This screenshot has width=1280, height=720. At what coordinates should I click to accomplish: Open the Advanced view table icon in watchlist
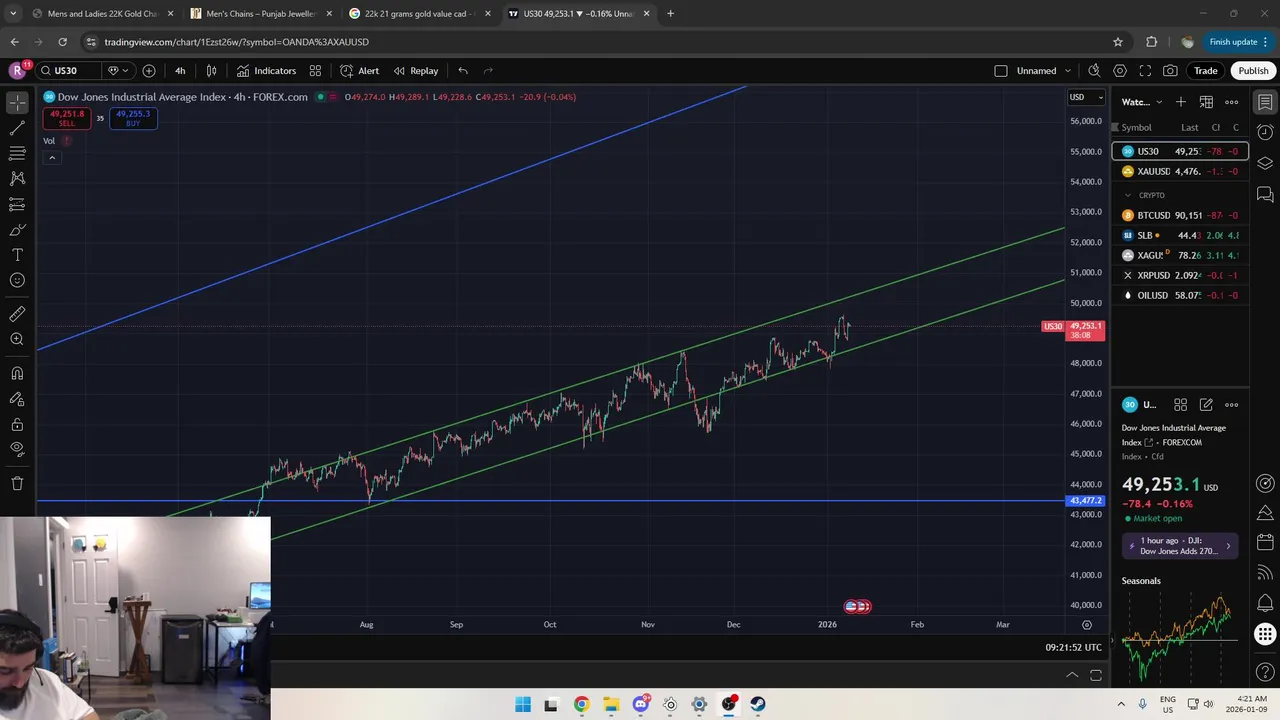[x=1206, y=102]
